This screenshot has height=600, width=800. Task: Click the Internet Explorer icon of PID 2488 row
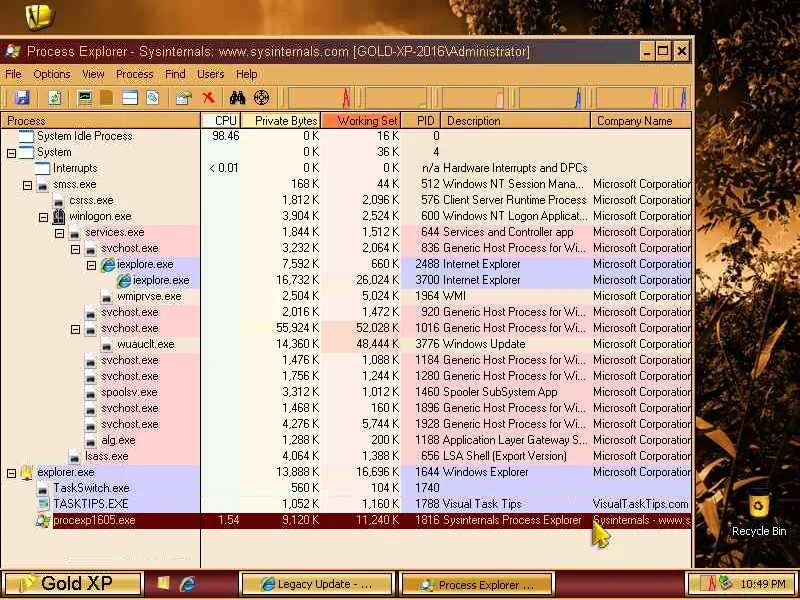(x=108, y=264)
